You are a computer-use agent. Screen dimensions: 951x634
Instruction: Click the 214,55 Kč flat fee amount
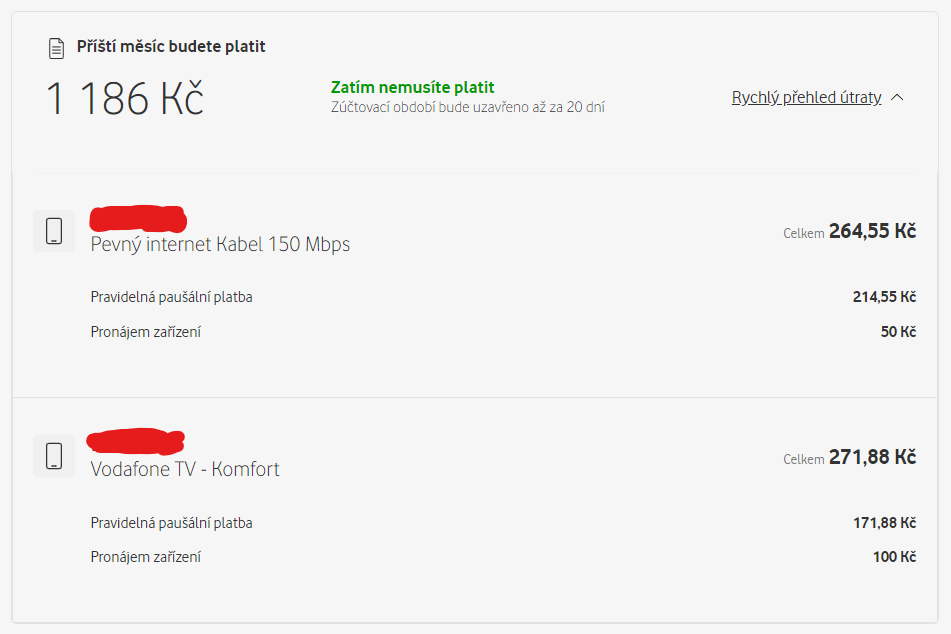[x=884, y=297]
